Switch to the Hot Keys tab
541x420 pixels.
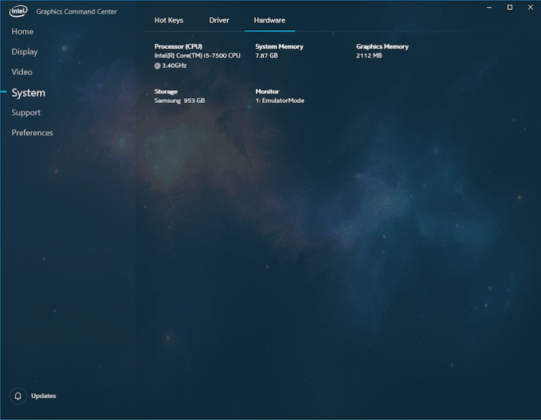tap(169, 20)
